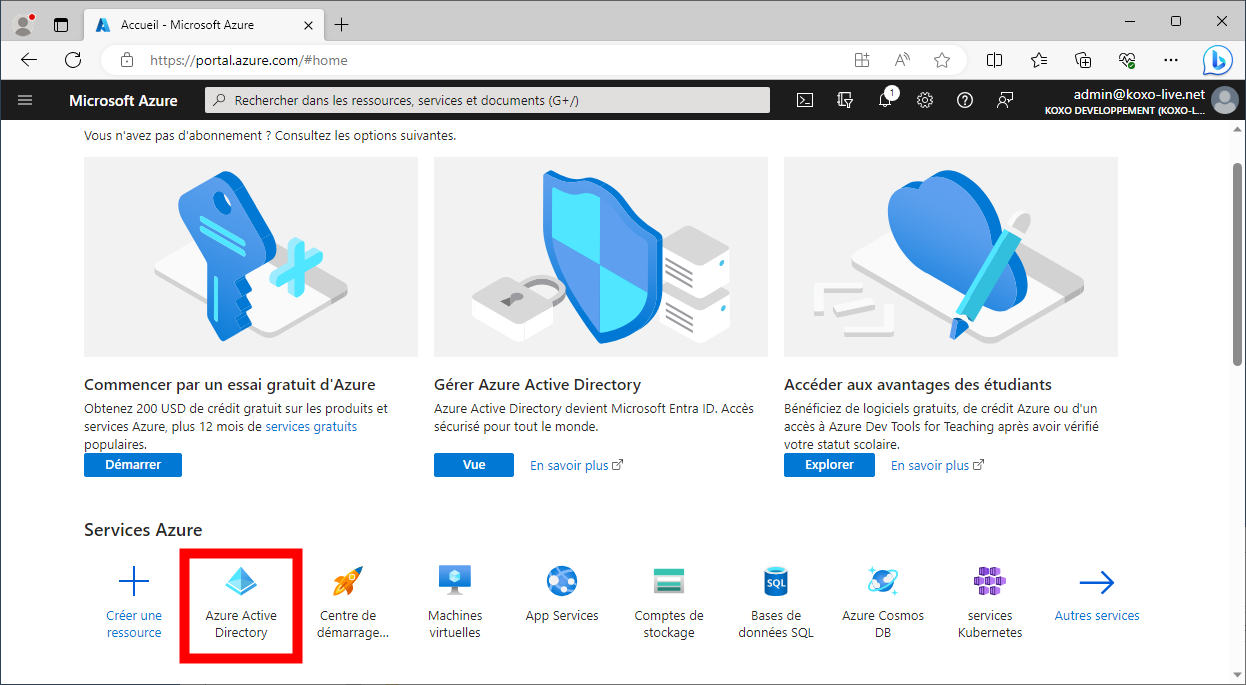Image resolution: width=1246 pixels, height=685 pixels.
Task: Click the Vue button
Action: tap(474, 465)
